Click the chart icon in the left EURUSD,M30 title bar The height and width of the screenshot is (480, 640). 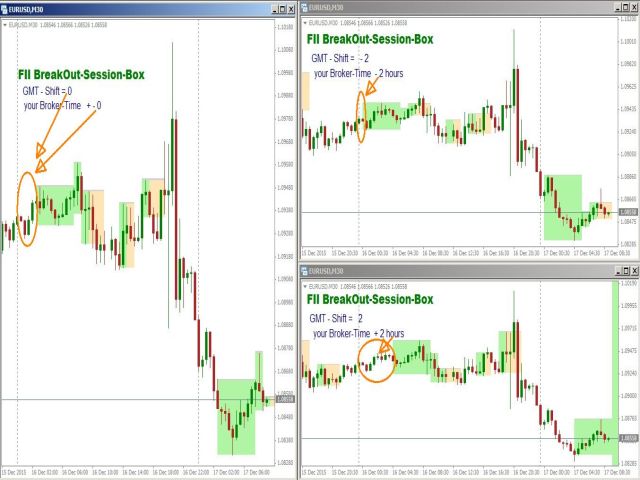coord(4,9)
